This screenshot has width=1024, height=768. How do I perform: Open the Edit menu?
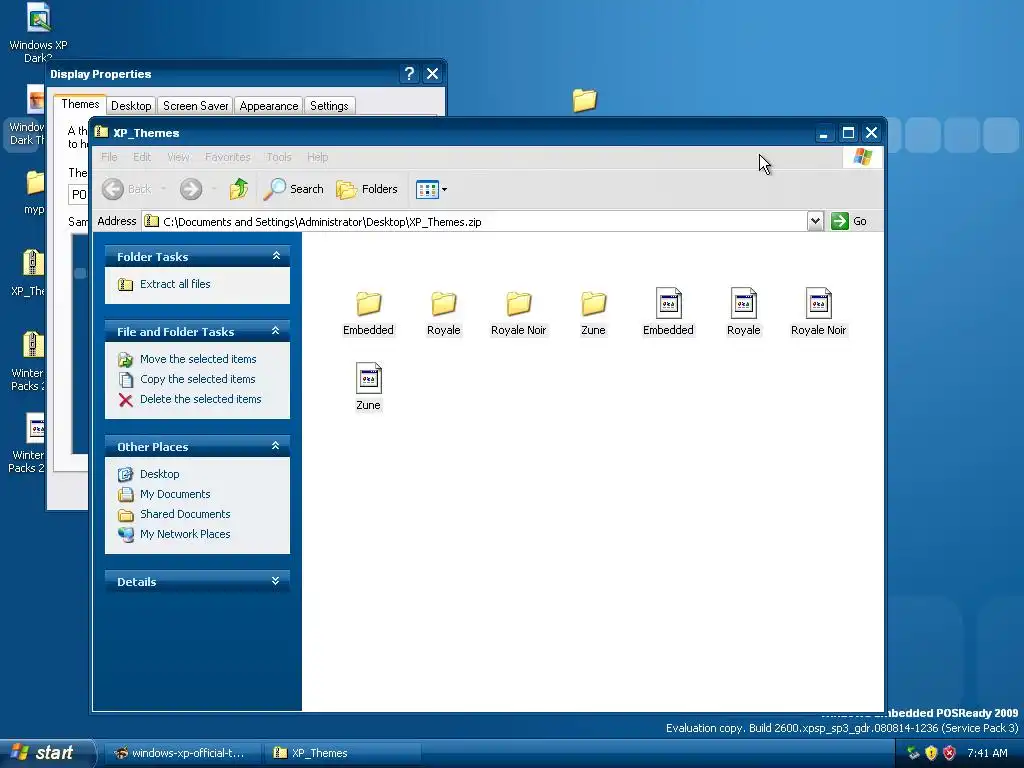pos(142,157)
